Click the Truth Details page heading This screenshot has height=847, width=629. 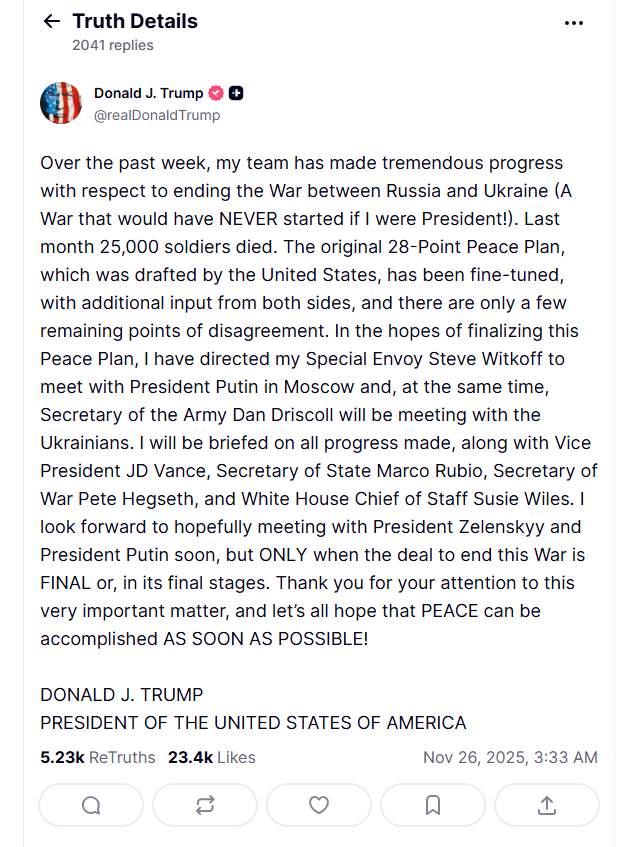[135, 21]
